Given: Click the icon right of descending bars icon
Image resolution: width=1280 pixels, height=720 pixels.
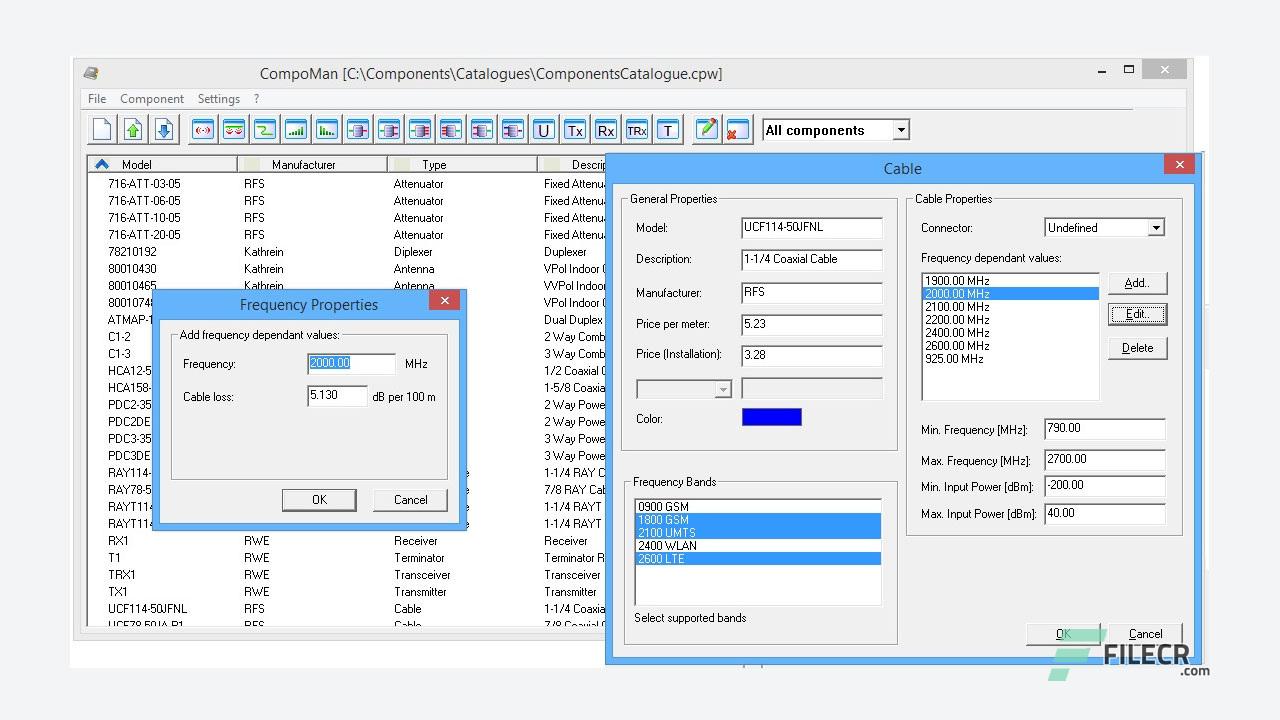Looking at the screenshot, I should [358, 129].
